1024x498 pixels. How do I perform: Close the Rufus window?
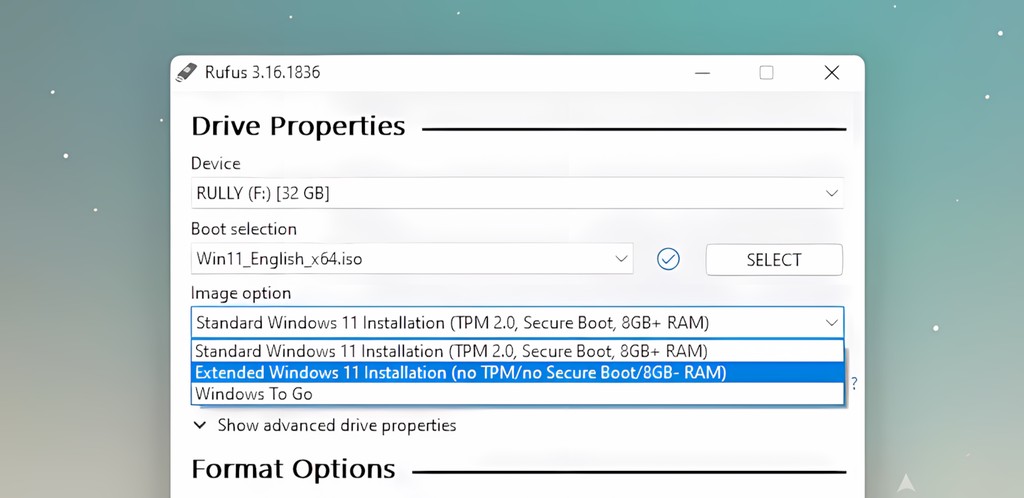(831, 72)
